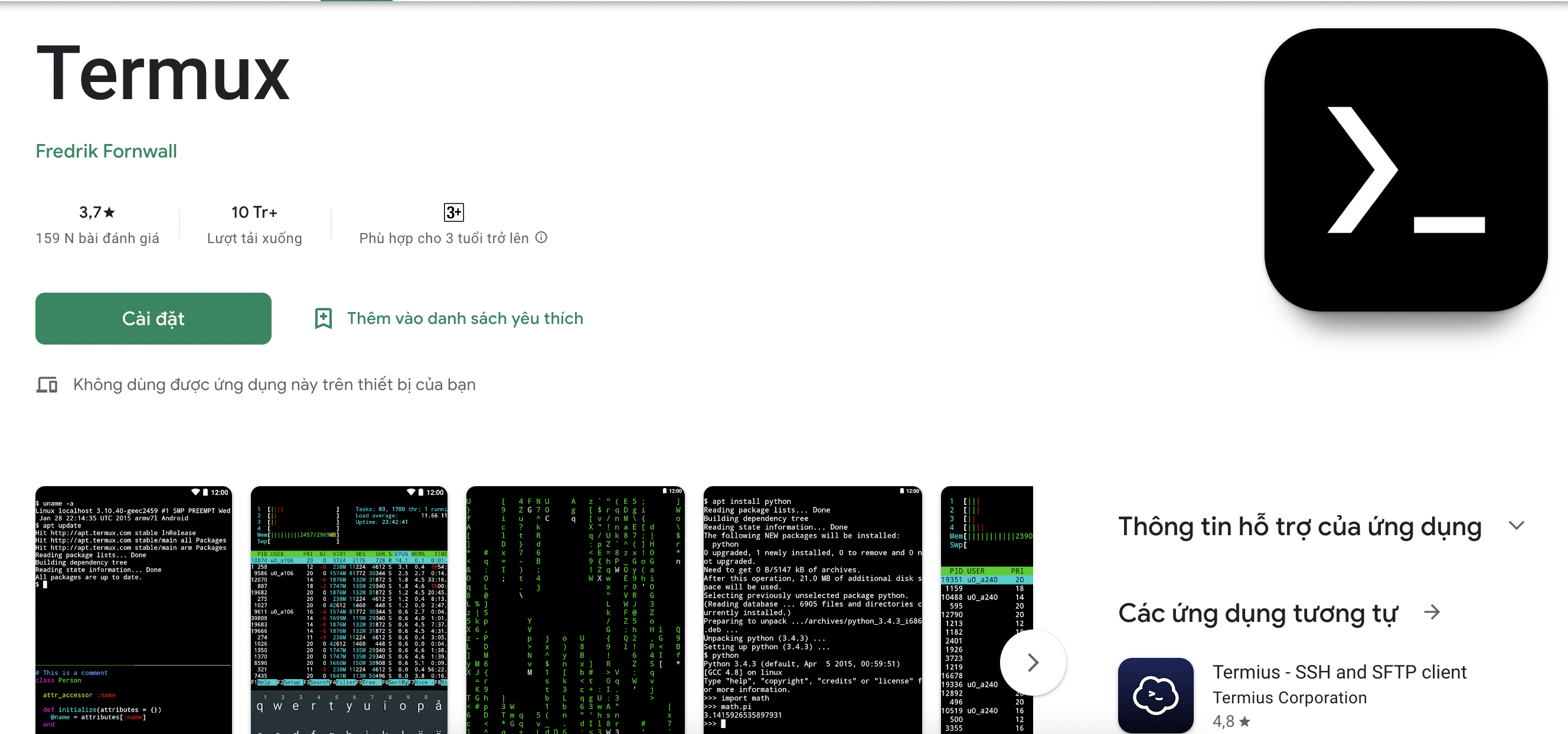Open developer page Fredrik Fornwall

coord(106,151)
